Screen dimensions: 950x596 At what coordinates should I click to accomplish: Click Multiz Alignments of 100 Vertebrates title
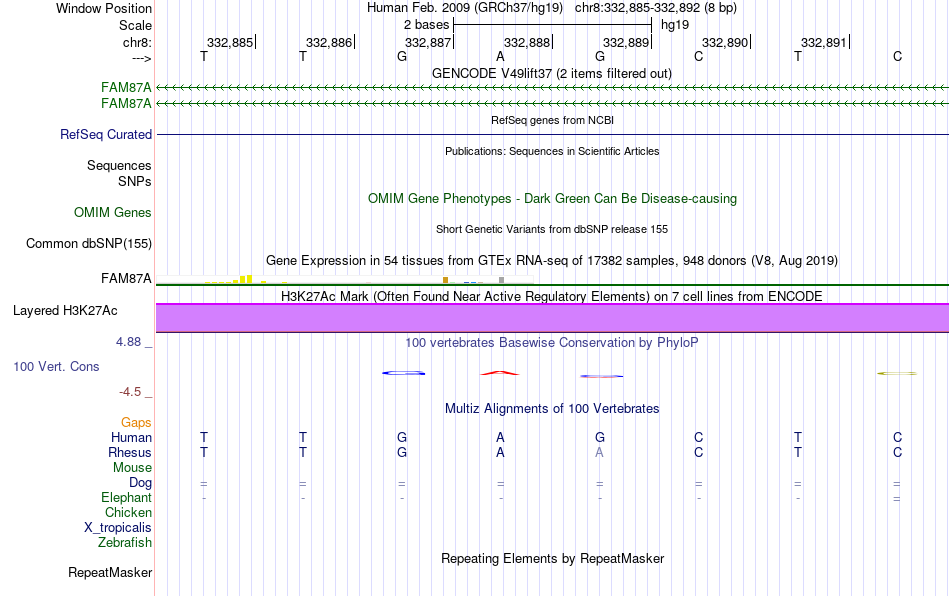[552, 408]
